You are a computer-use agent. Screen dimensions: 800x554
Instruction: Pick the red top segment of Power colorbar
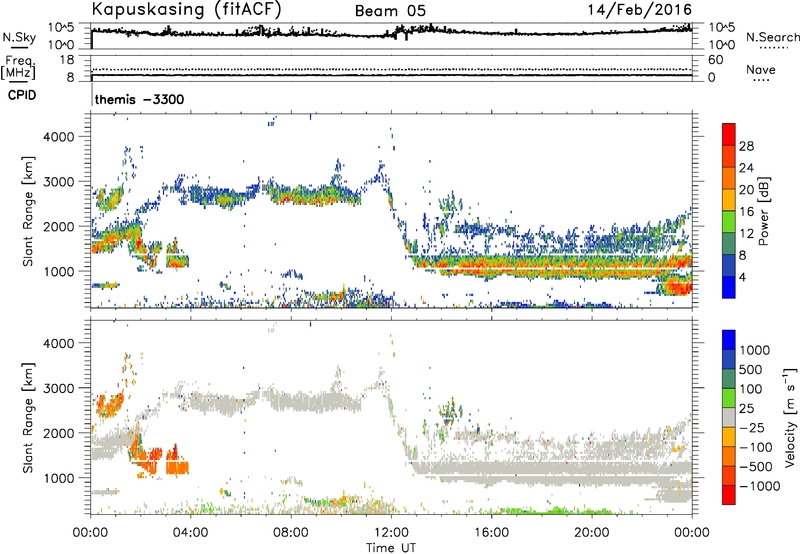click(x=729, y=135)
